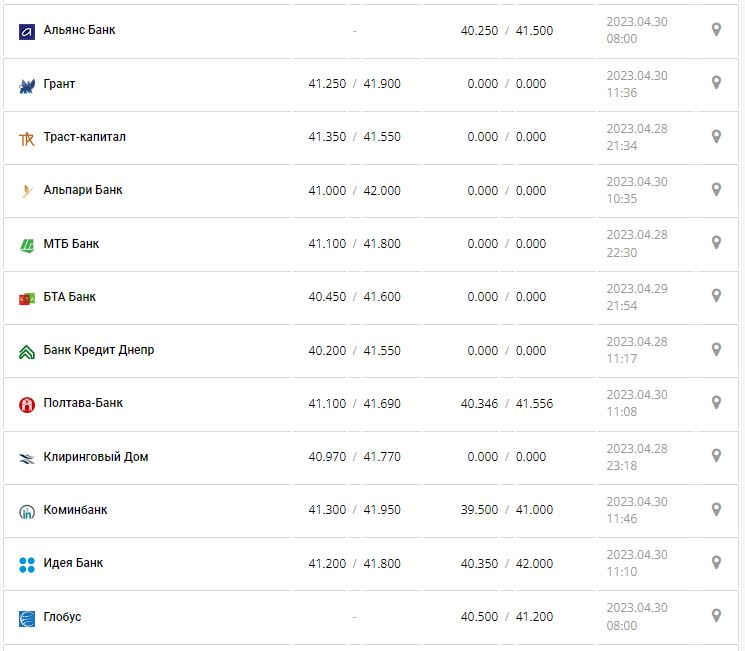Show Альпари Банк branches via map pin

716,189
